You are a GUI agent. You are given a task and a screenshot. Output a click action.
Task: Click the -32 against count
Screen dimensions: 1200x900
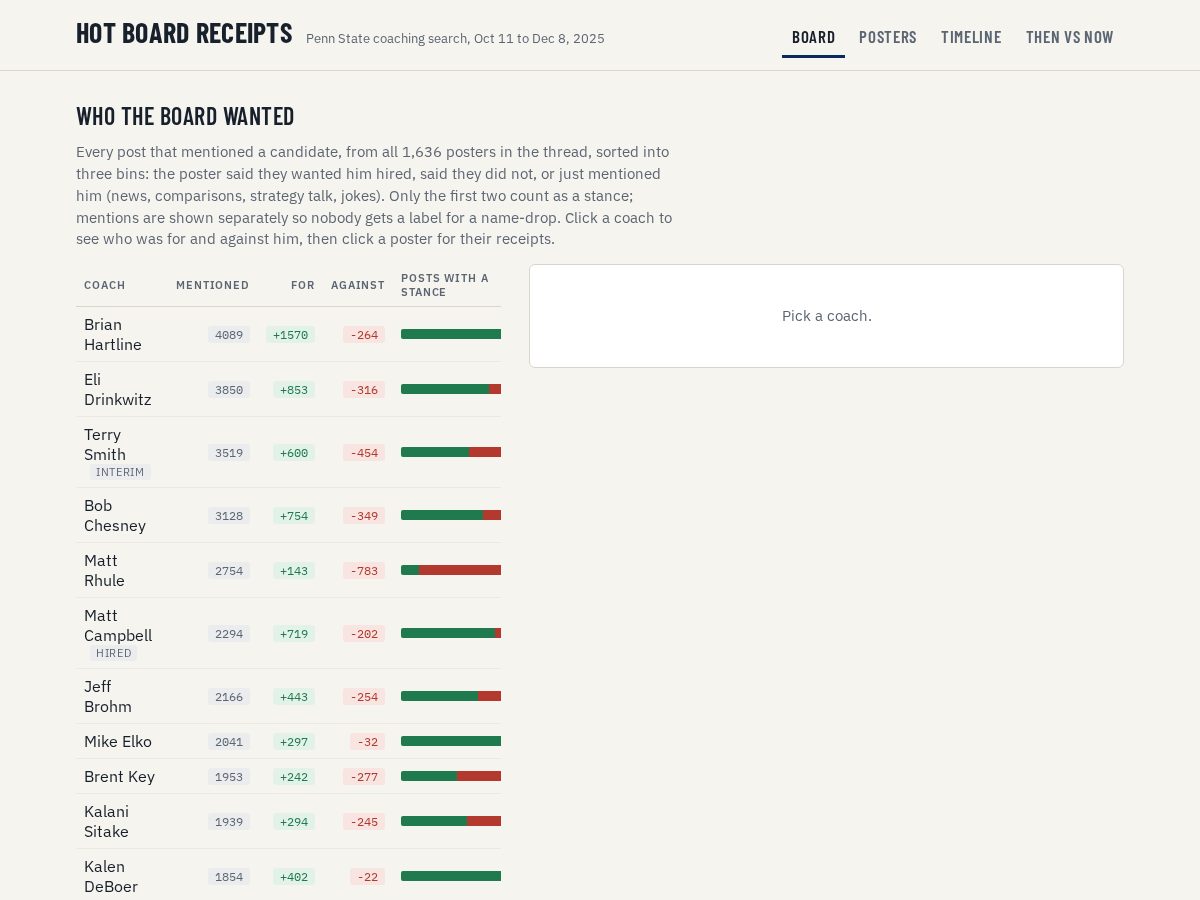coord(367,742)
